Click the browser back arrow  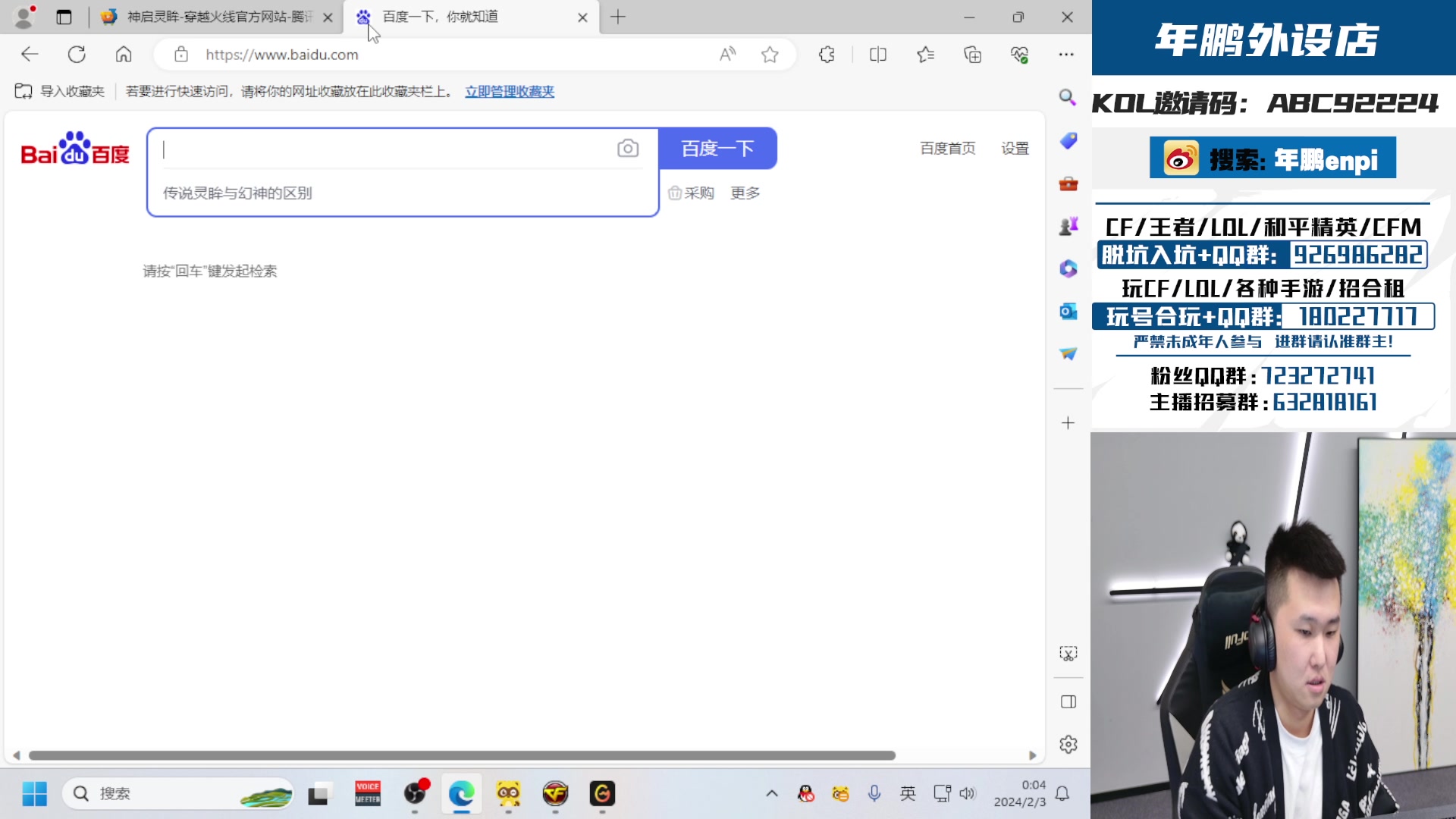tap(30, 54)
